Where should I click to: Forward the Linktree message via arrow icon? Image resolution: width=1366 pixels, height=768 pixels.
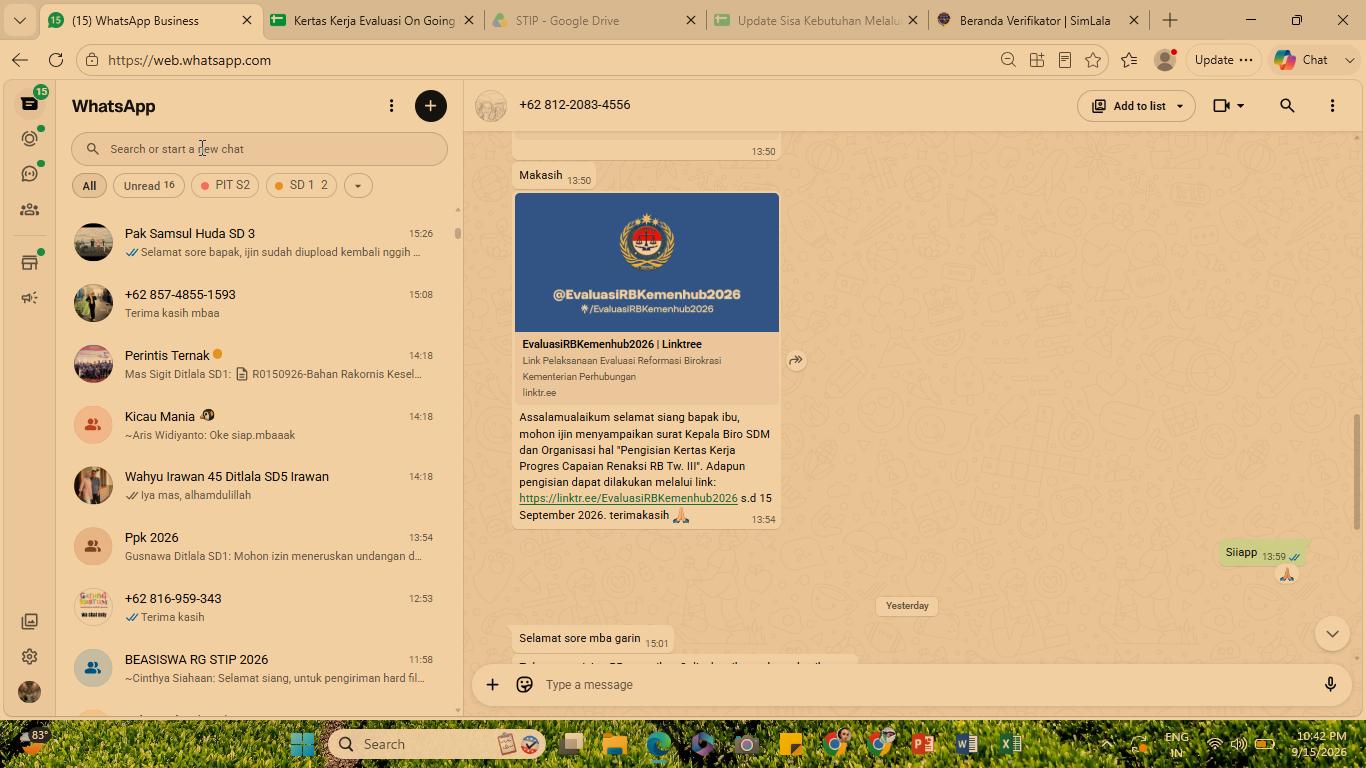coord(796,360)
